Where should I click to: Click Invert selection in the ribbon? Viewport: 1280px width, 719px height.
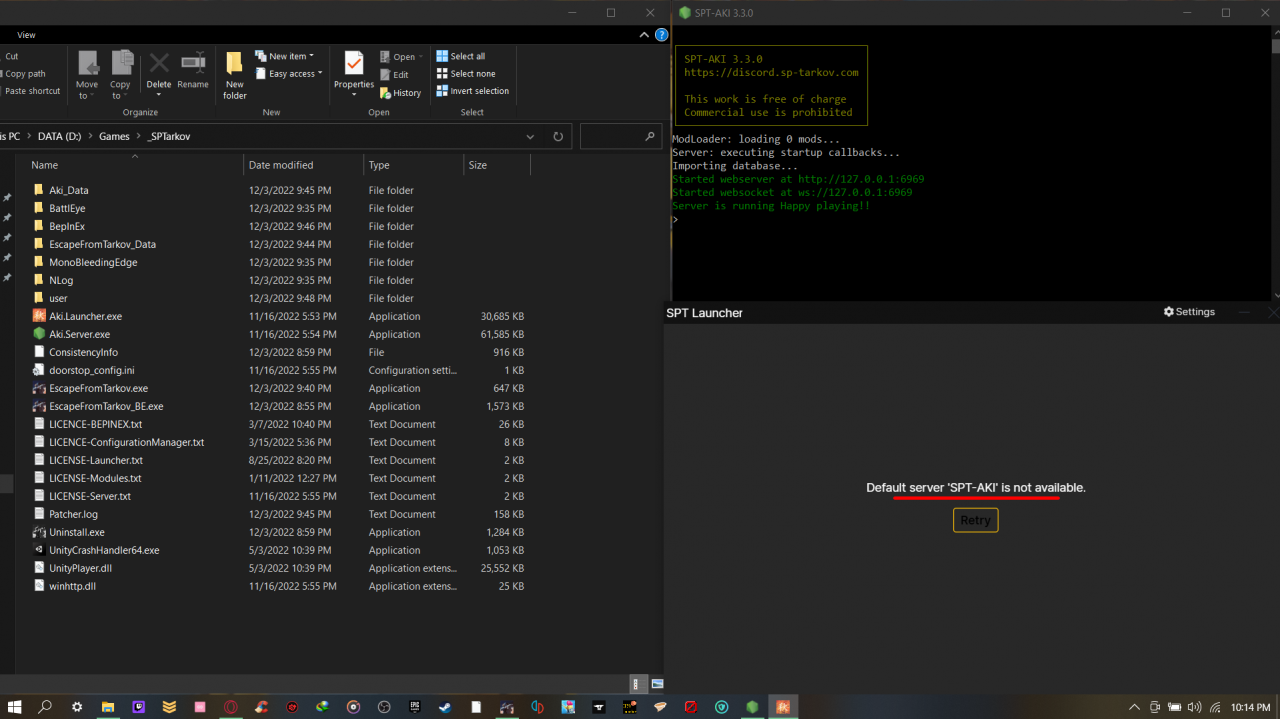click(473, 91)
